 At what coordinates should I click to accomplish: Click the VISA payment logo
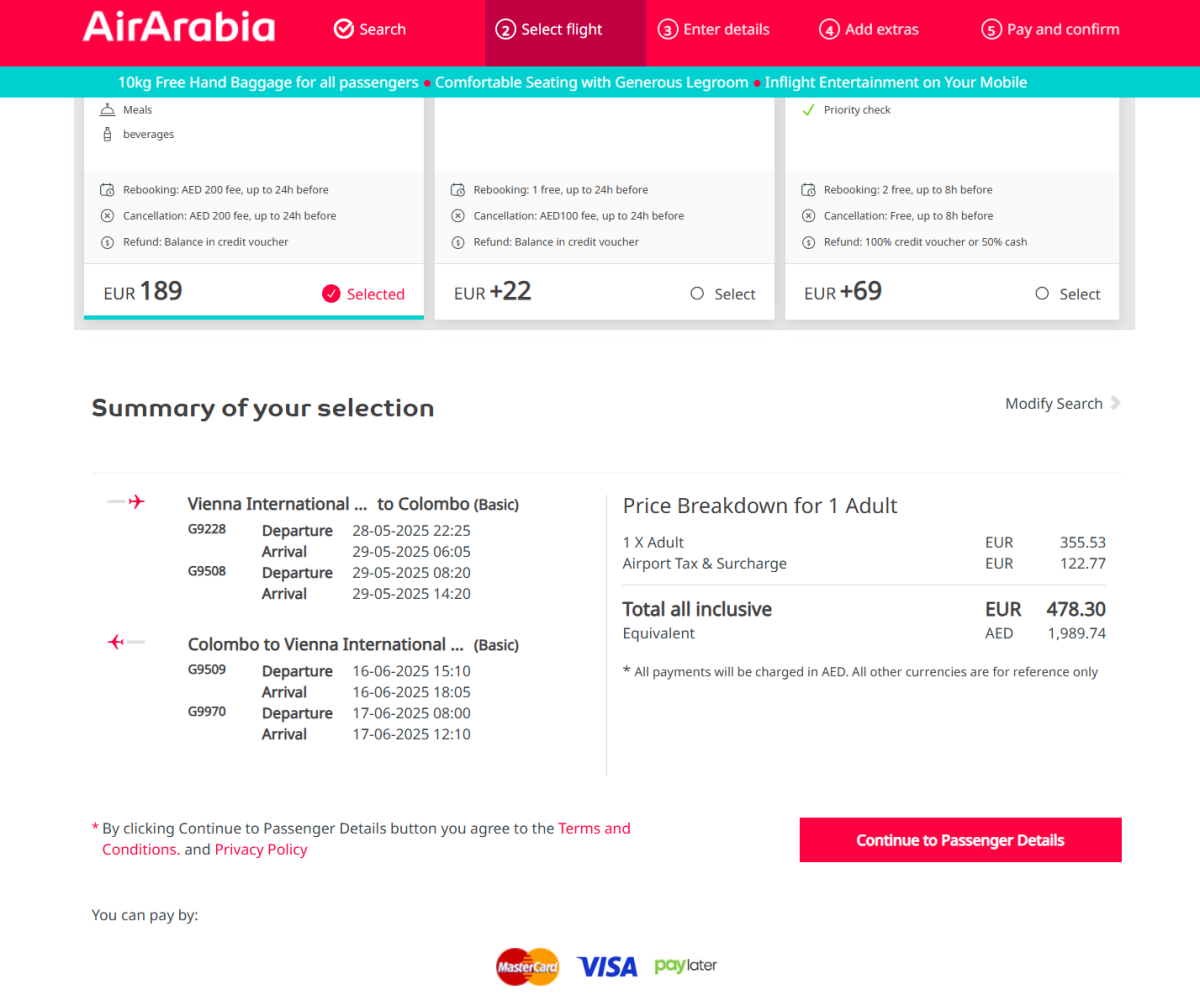click(607, 966)
